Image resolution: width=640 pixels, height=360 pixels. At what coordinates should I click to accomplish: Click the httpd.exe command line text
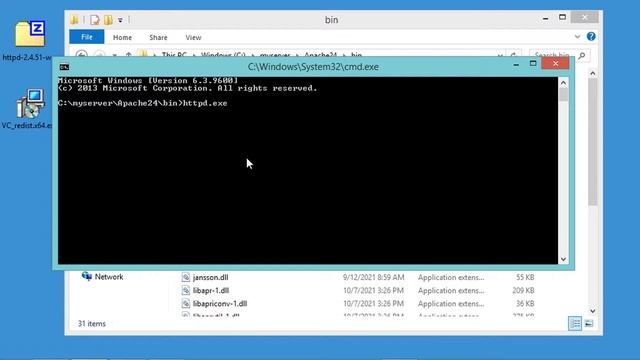coord(205,103)
